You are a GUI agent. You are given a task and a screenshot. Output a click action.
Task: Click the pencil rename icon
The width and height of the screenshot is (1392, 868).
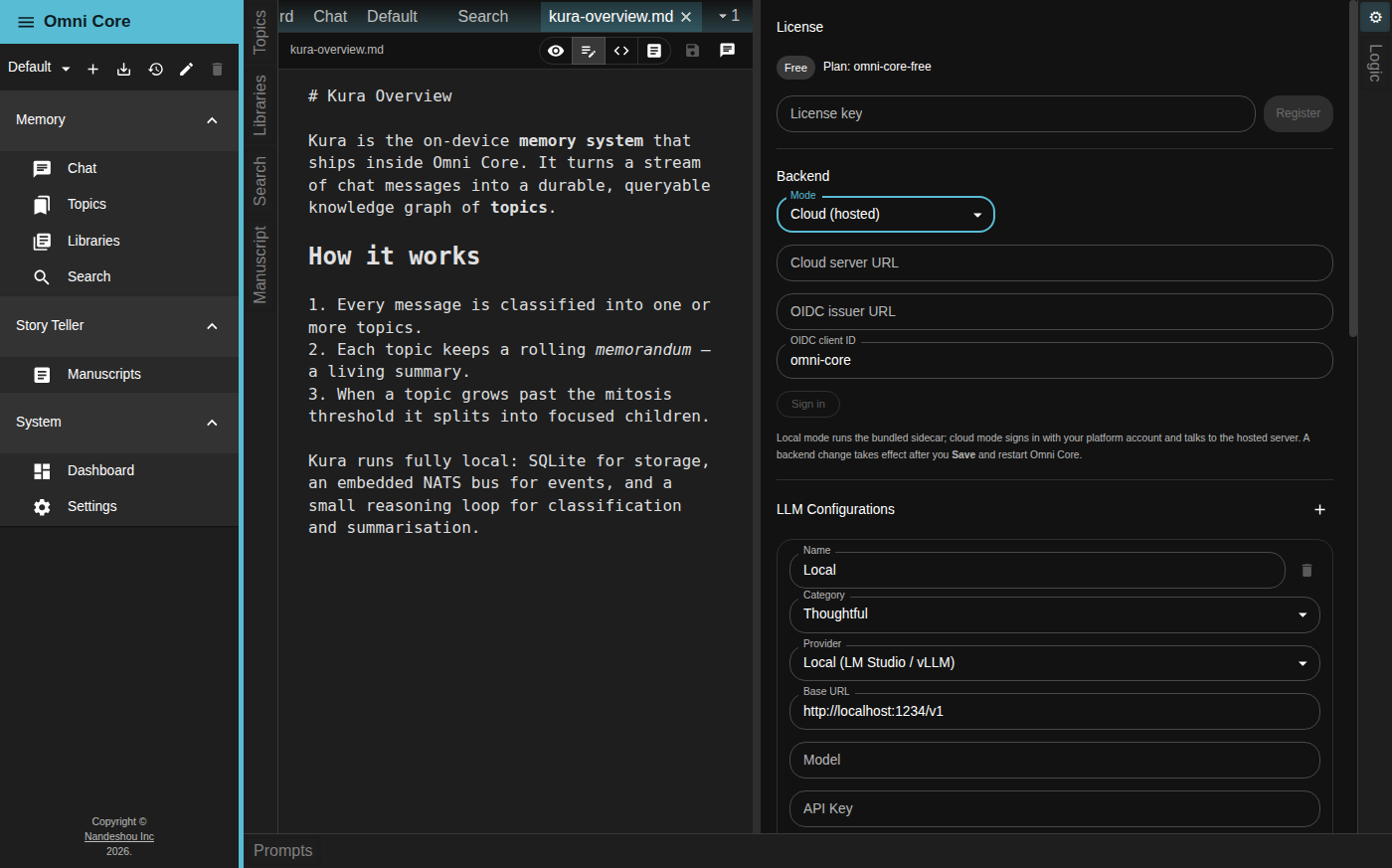click(x=186, y=69)
